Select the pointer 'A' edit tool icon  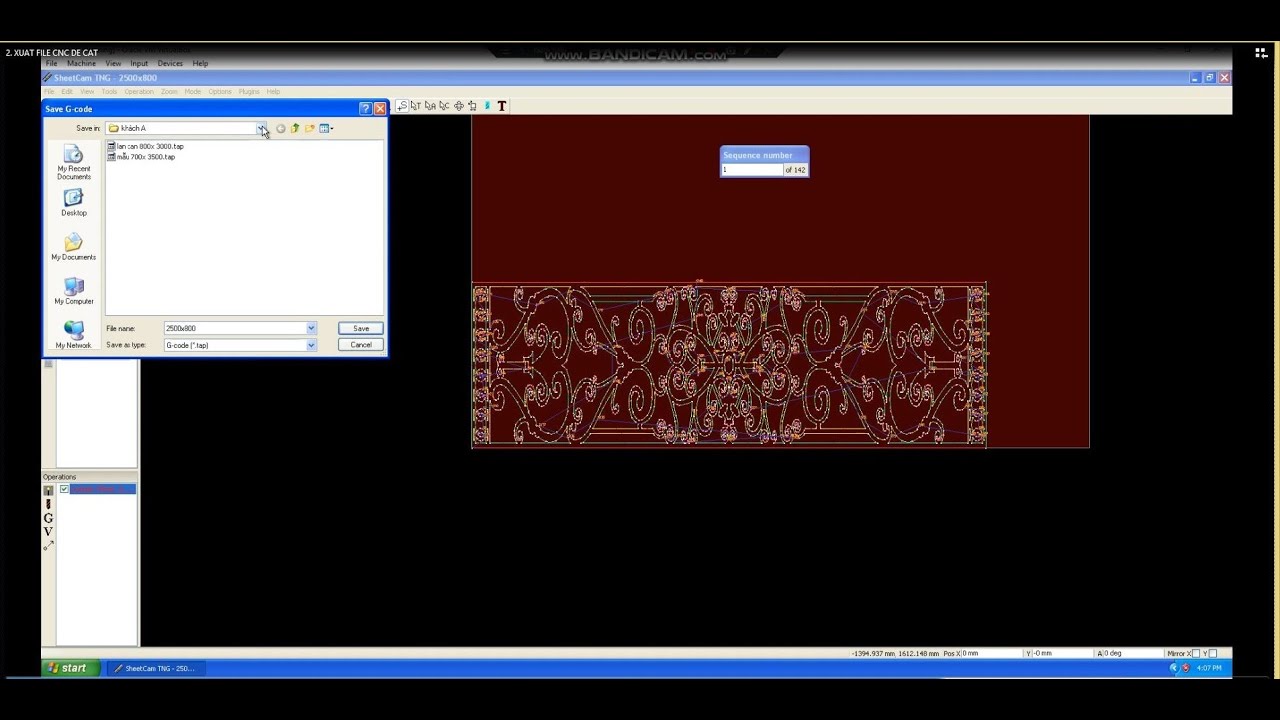(430, 106)
